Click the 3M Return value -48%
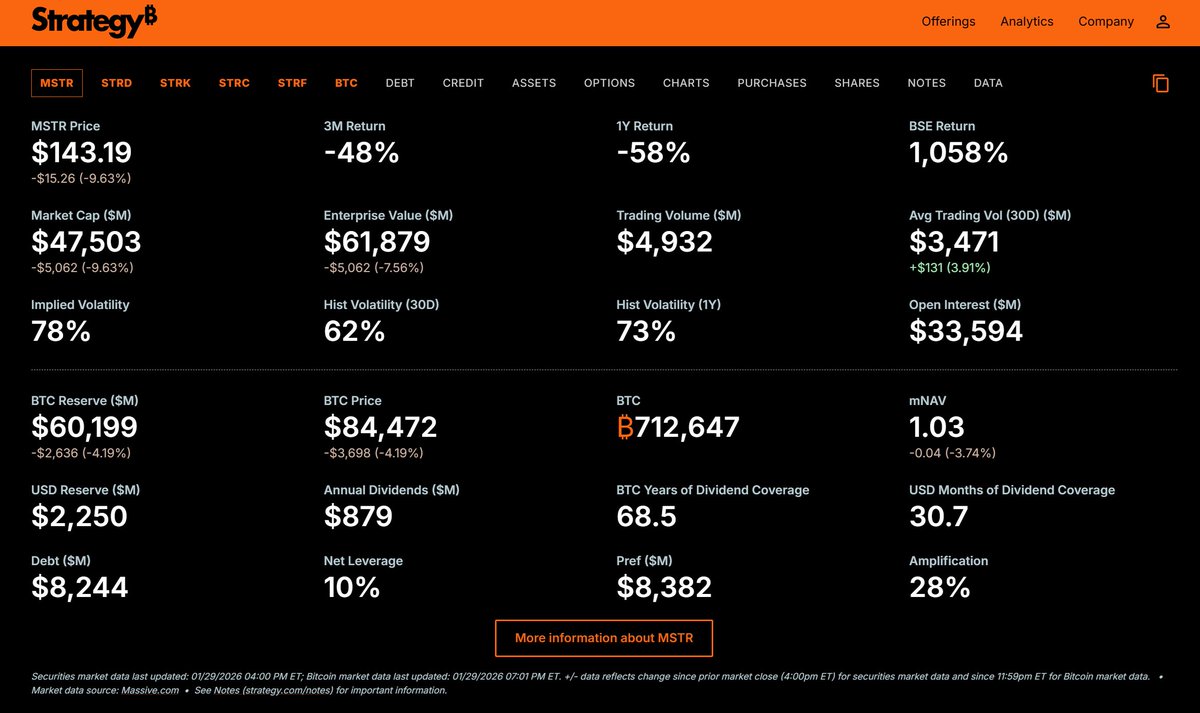This screenshot has height=713, width=1200. 361,152
